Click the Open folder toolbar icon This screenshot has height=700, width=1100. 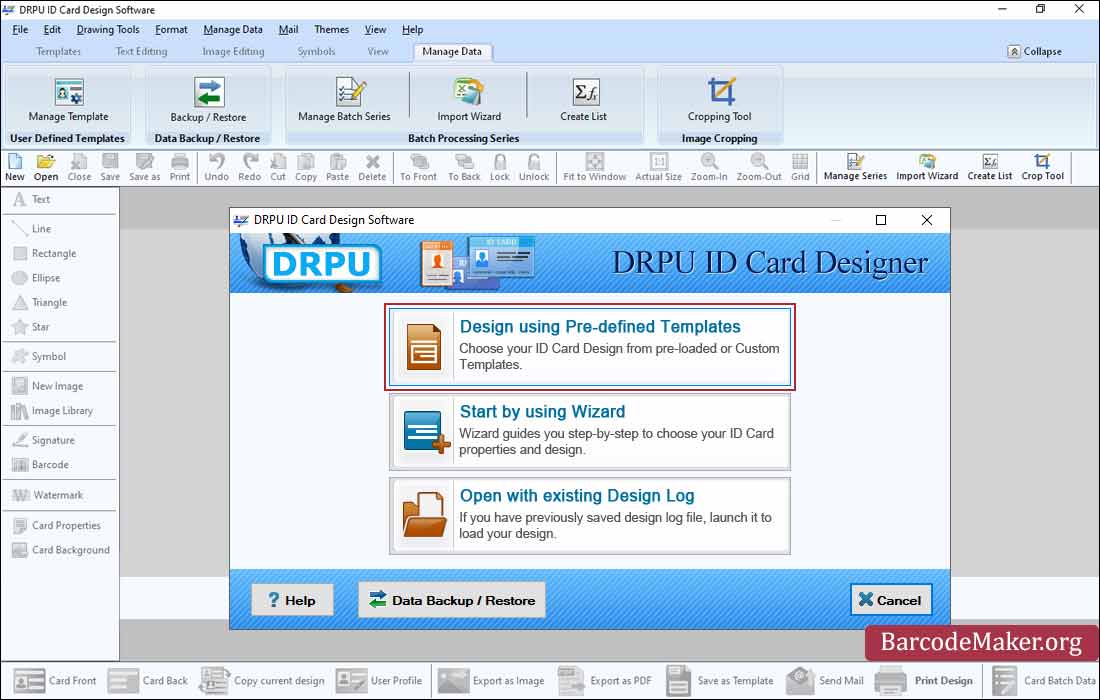[46, 168]
